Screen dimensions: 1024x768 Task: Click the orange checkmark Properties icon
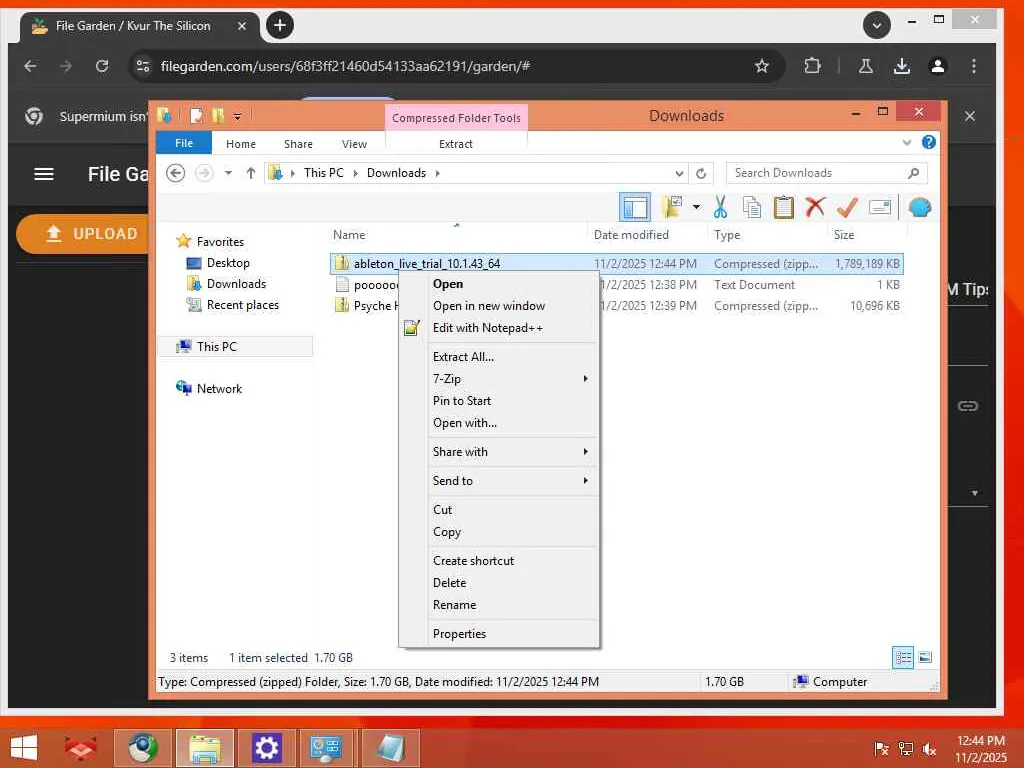pos(847,207)
